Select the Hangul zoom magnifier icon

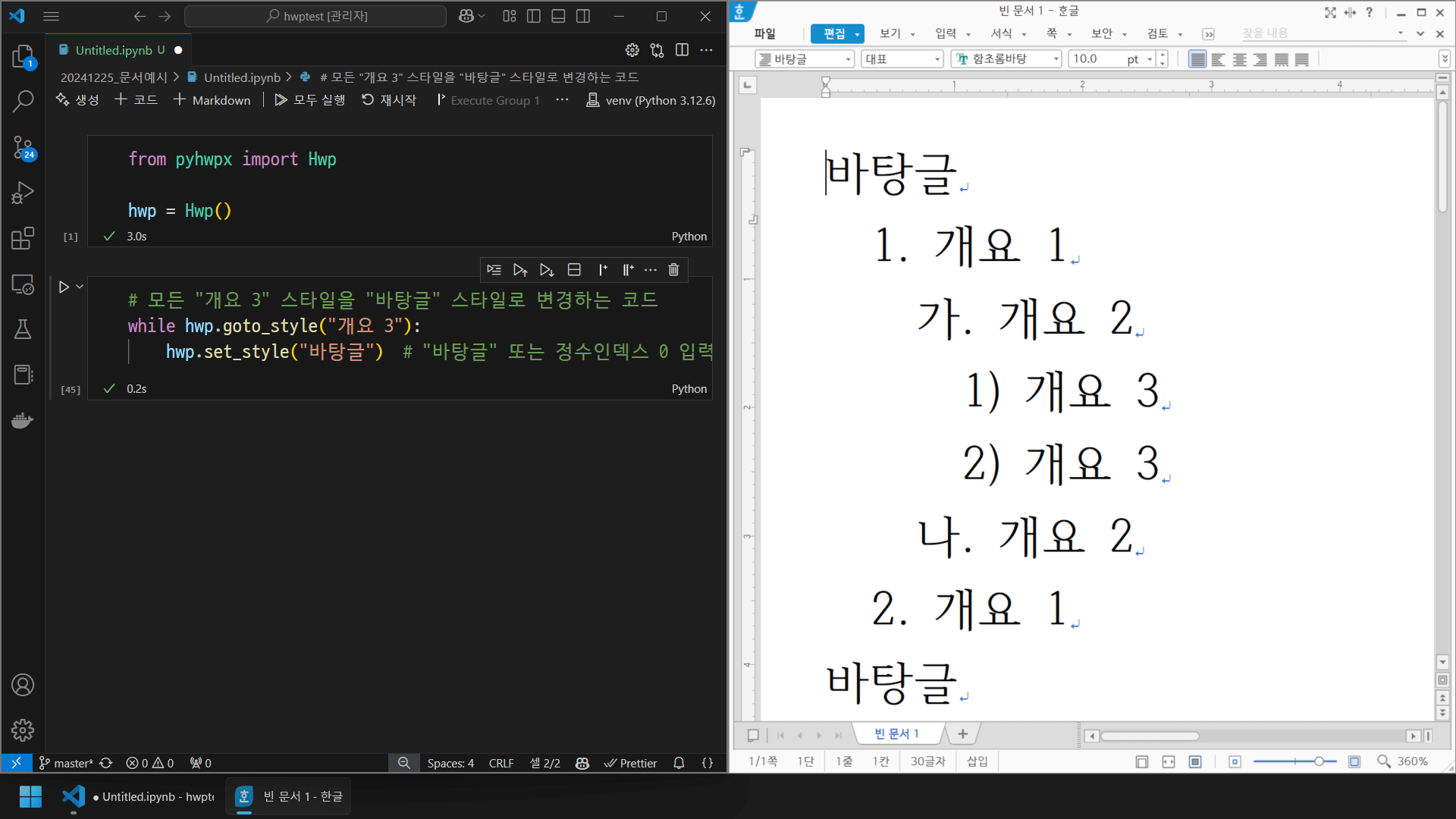click(1382, 761)
